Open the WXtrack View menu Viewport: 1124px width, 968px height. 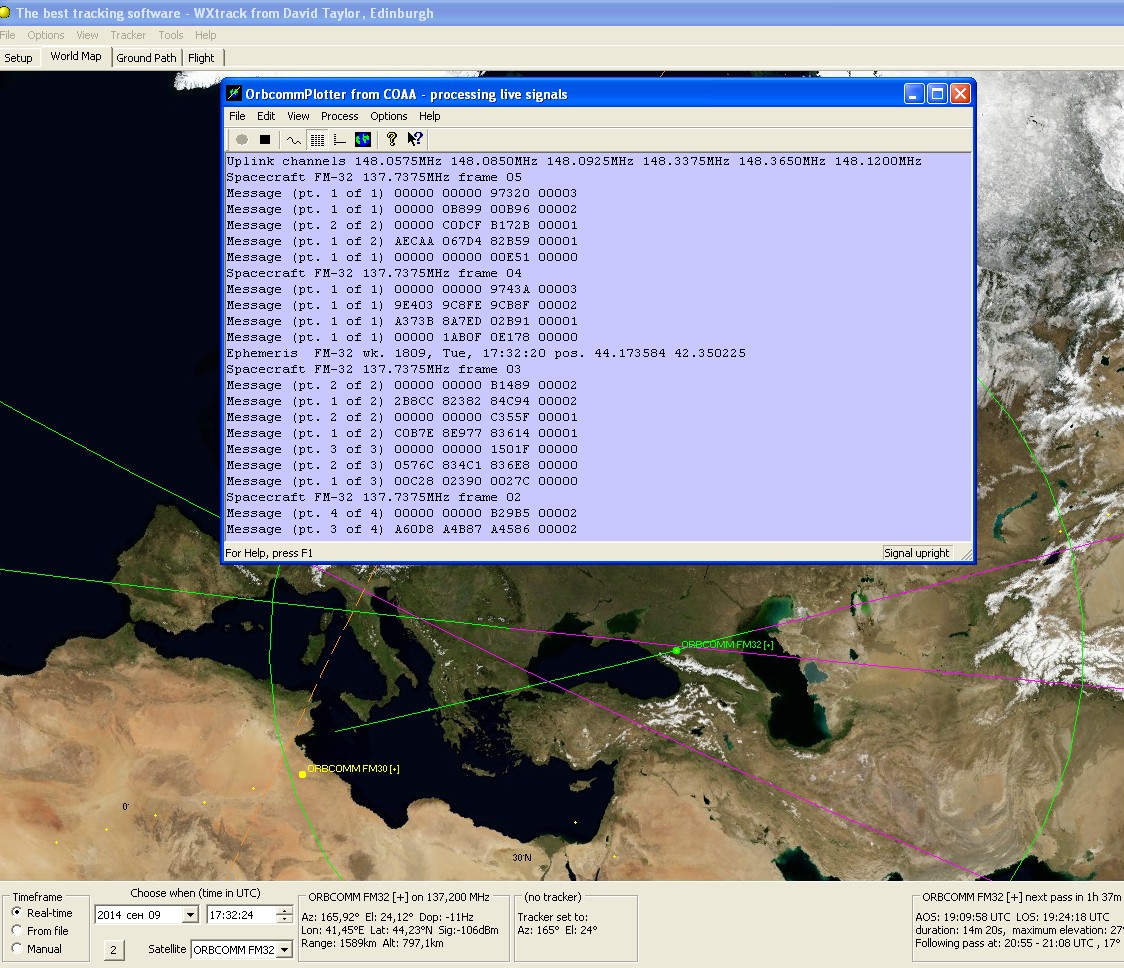[x=87, y=35]
